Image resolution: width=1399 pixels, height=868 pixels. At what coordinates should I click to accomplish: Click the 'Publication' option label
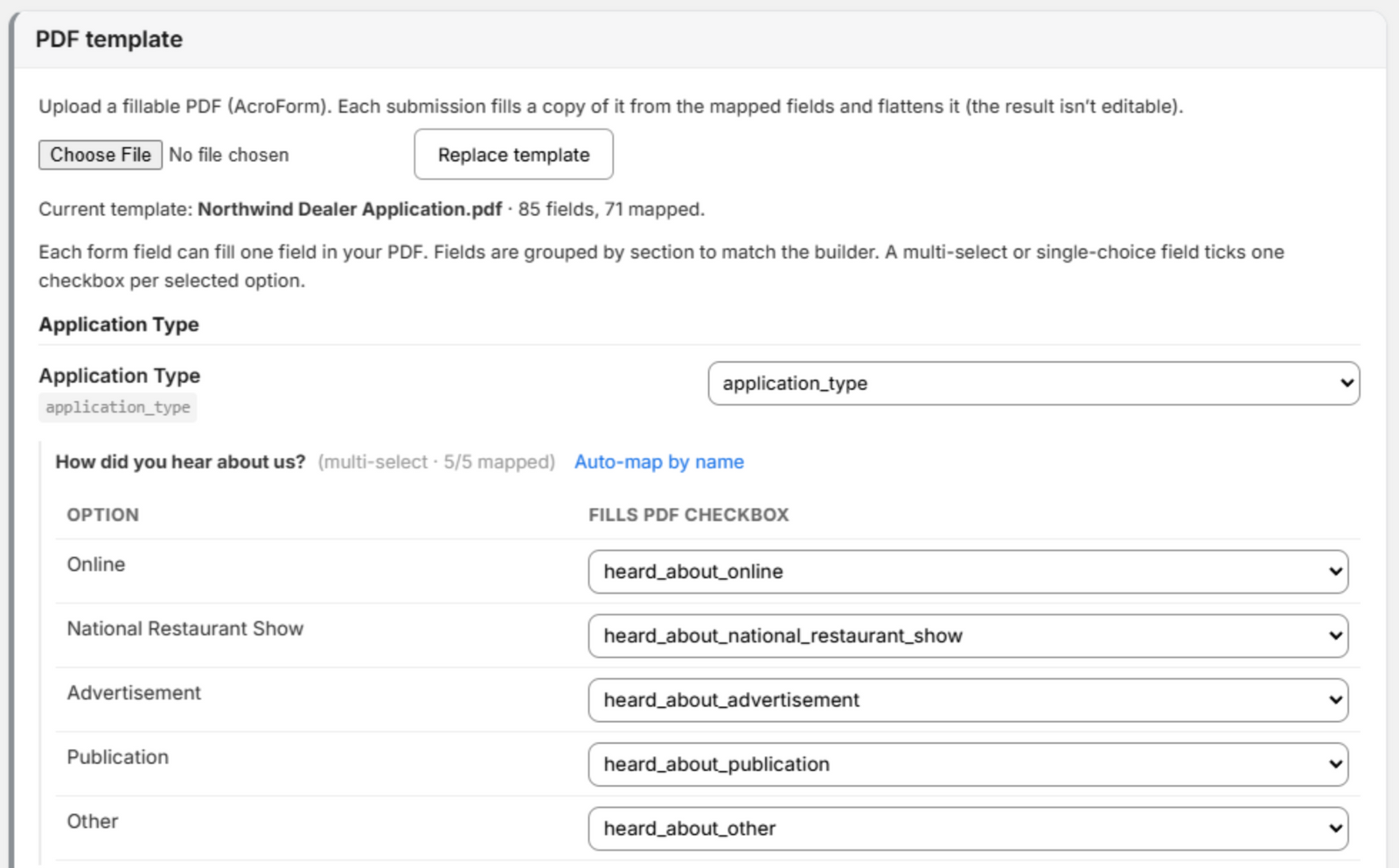[x=118, y=757]
